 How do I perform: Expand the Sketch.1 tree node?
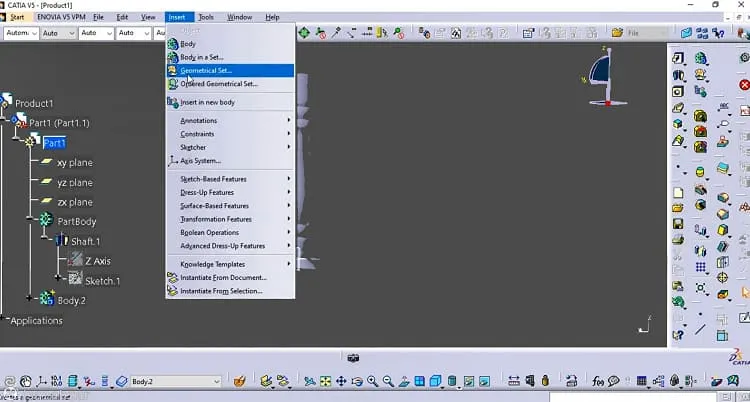tap(58, 278)
